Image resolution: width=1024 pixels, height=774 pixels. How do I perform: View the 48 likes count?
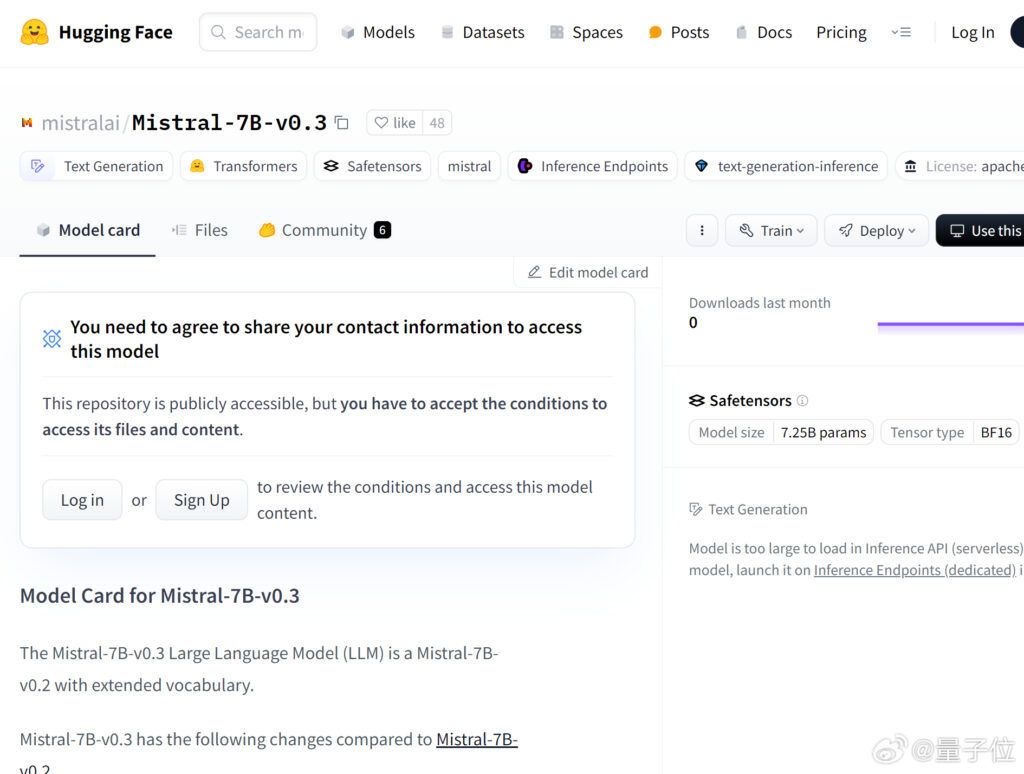pos(437,123)
